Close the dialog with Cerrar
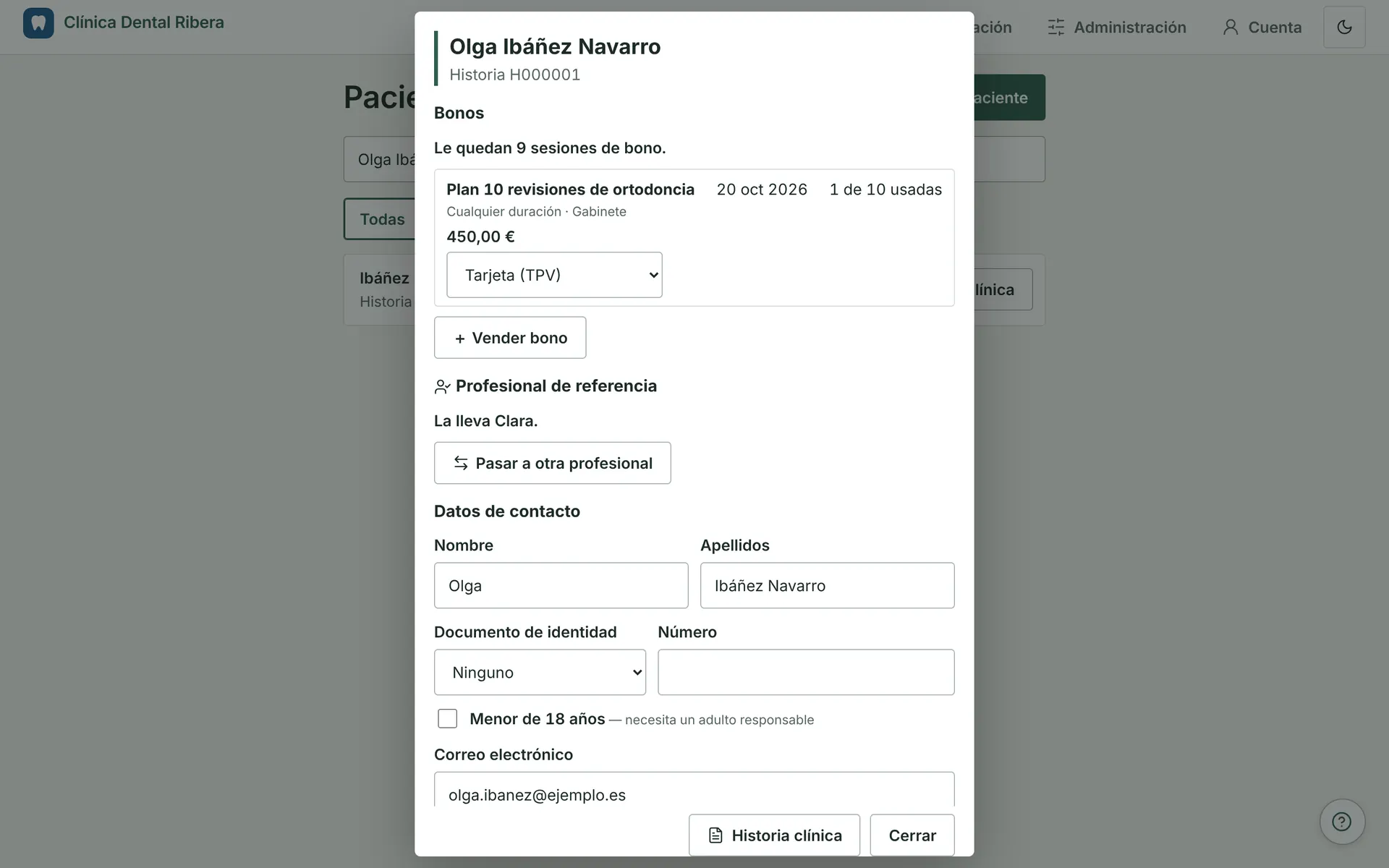1389x868 pixels. coord(912,835)
